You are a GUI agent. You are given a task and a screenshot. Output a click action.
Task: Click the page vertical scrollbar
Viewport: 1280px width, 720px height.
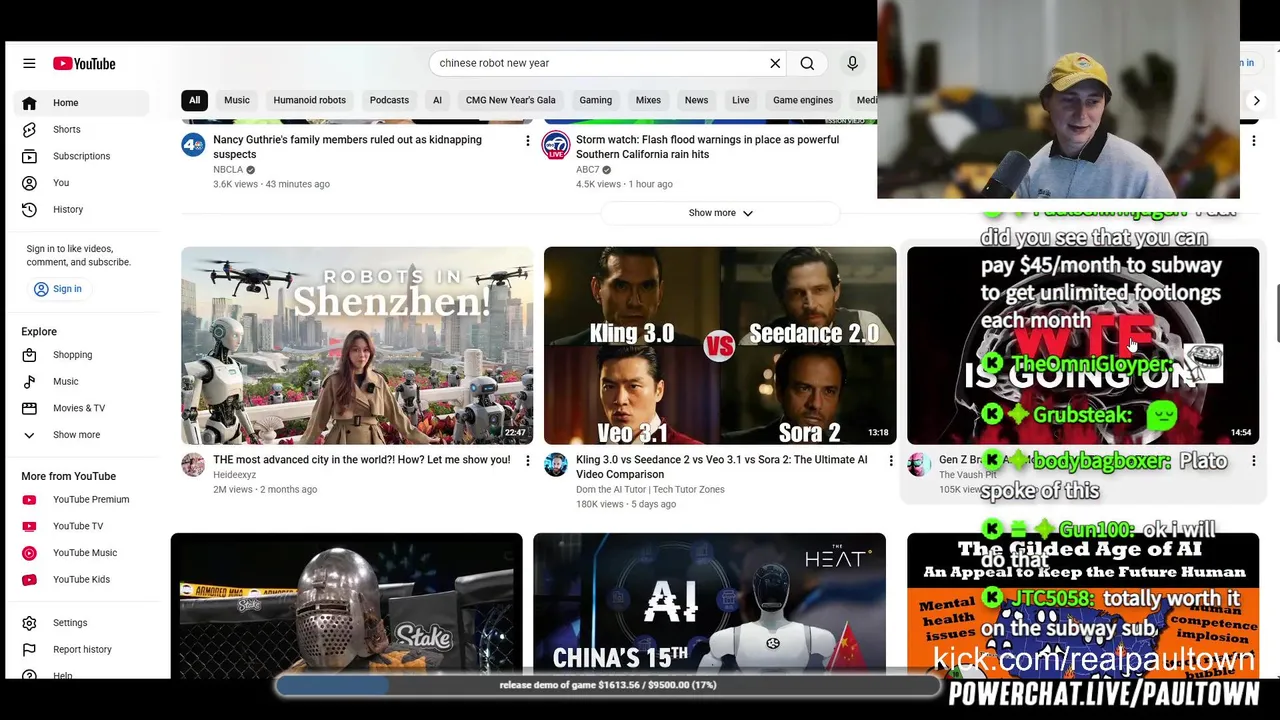tap(1276, 315)
